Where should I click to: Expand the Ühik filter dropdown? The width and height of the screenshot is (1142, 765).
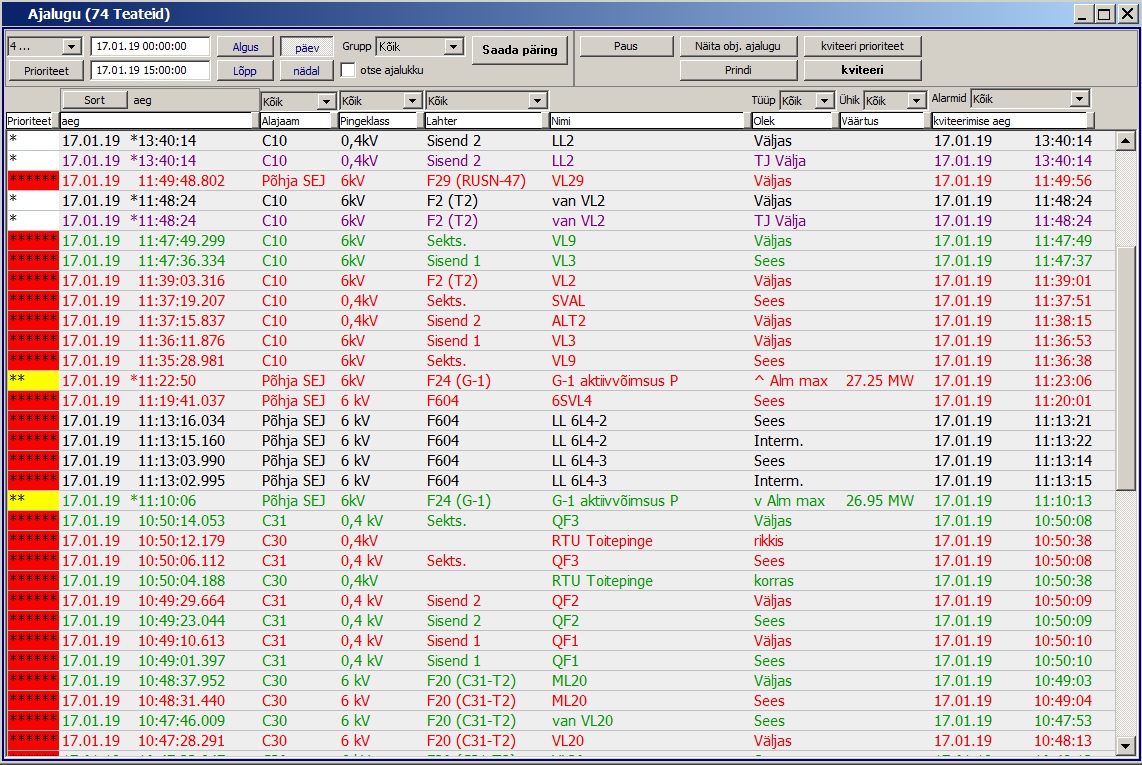click(916, 101)
